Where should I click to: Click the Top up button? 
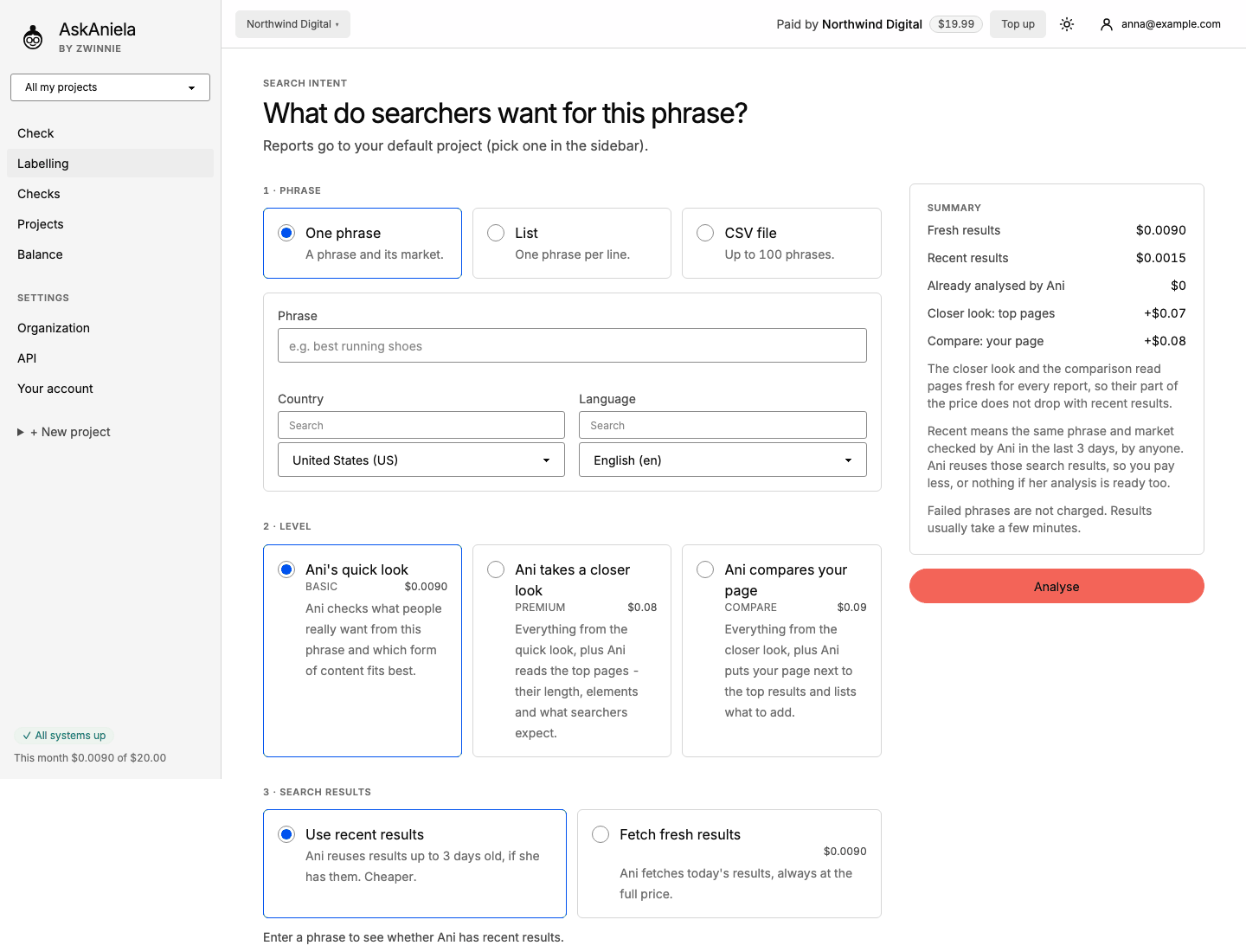tap(1018, 24)
